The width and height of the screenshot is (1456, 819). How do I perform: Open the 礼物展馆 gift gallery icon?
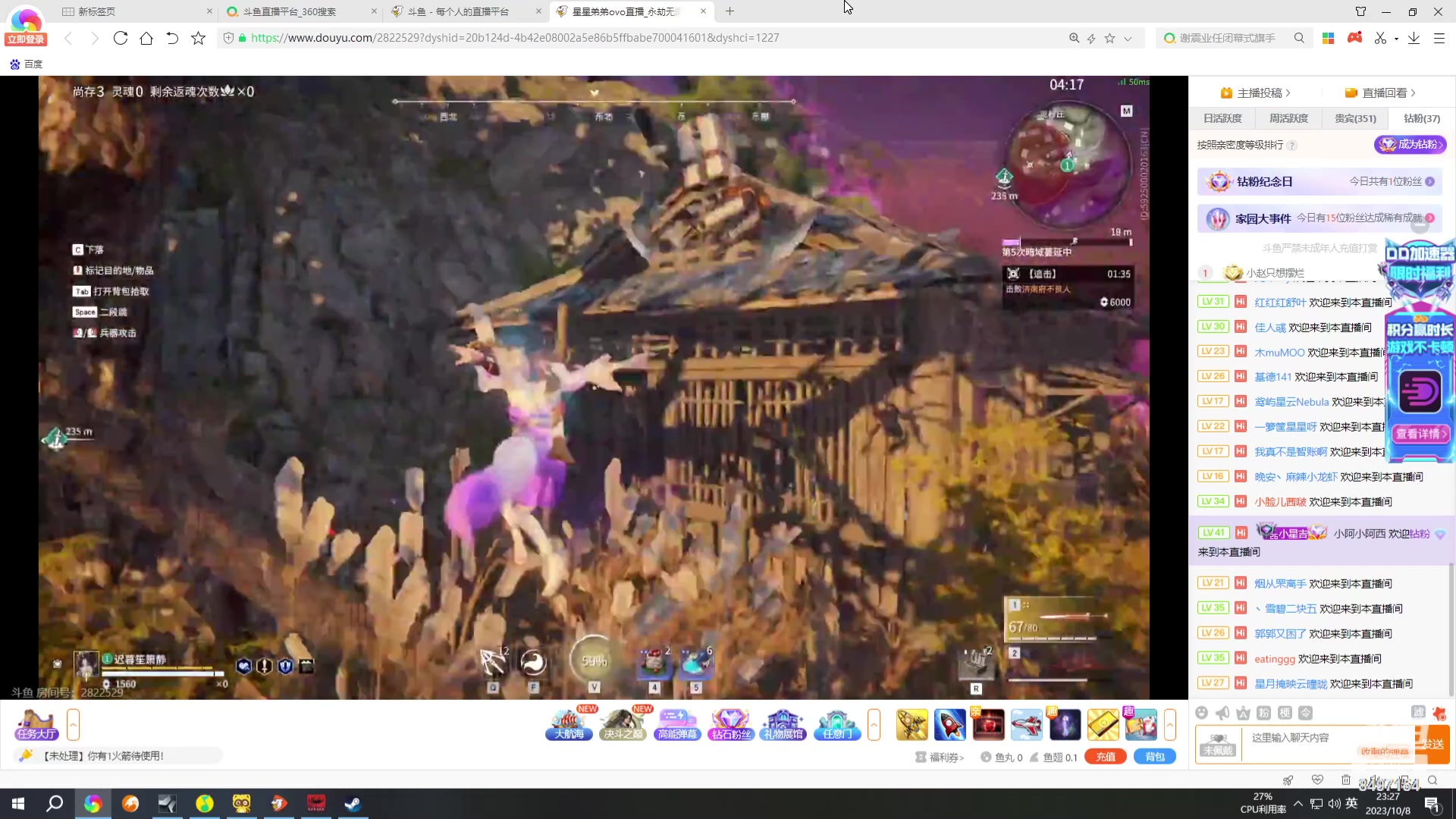point(783,724)
